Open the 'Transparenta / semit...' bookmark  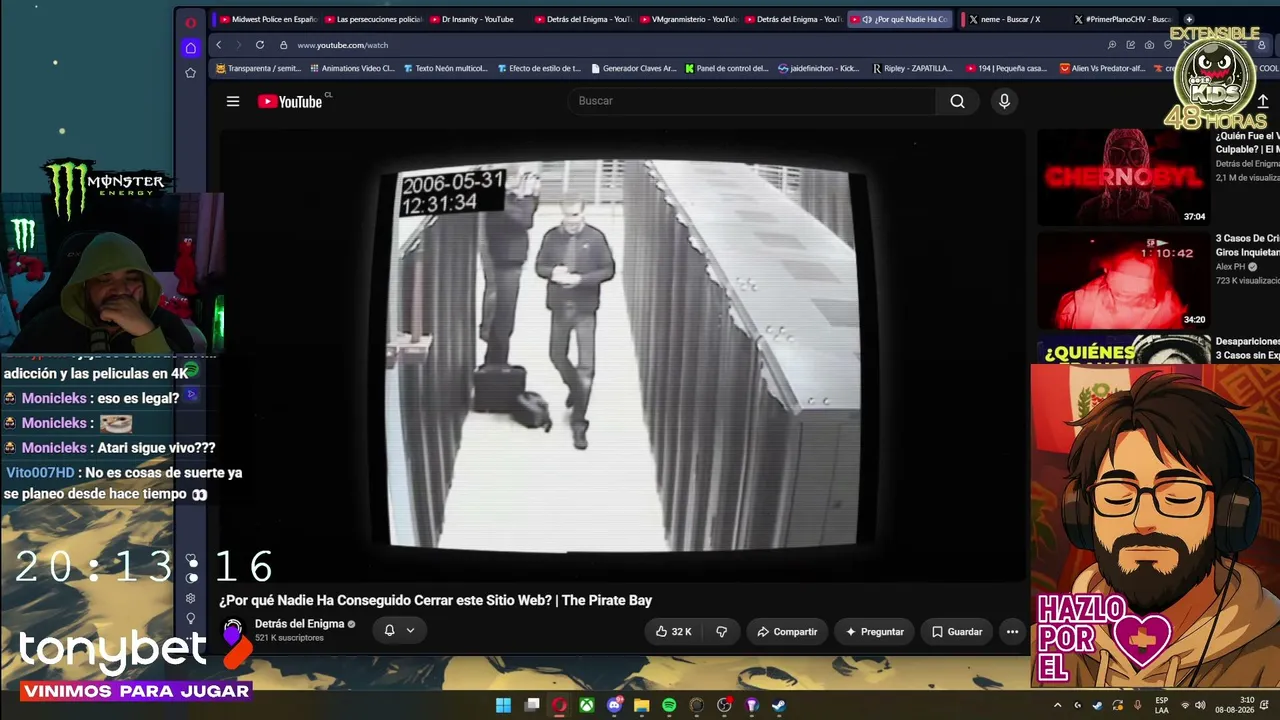pos(258,69)
